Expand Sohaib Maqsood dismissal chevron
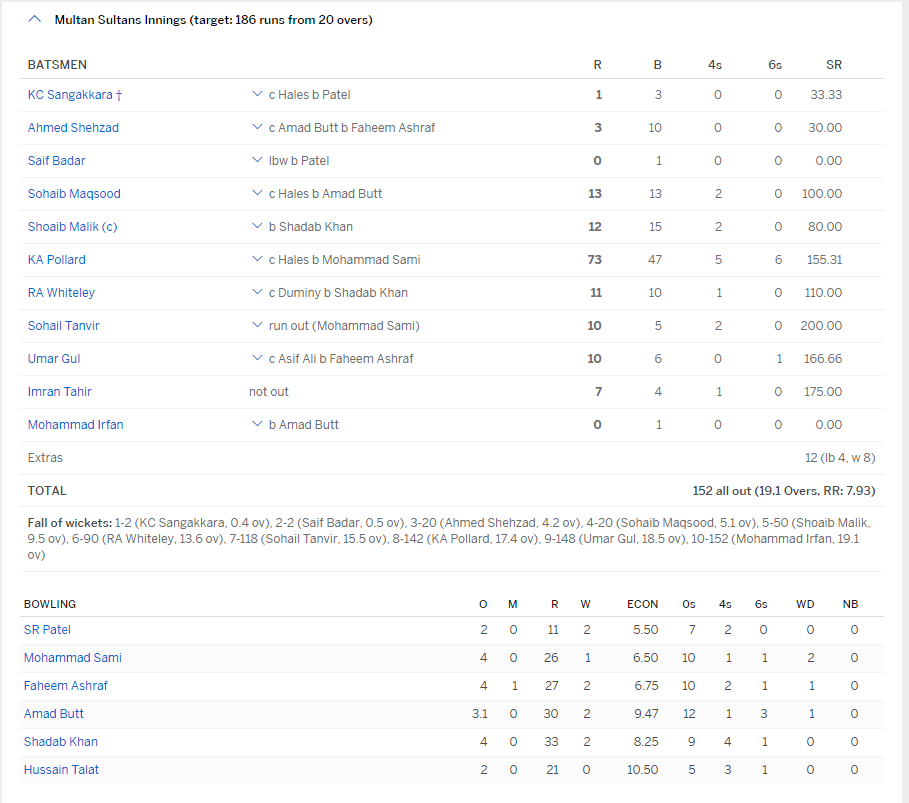Screen dimensions: 909x803 click(x=257, y=193)
